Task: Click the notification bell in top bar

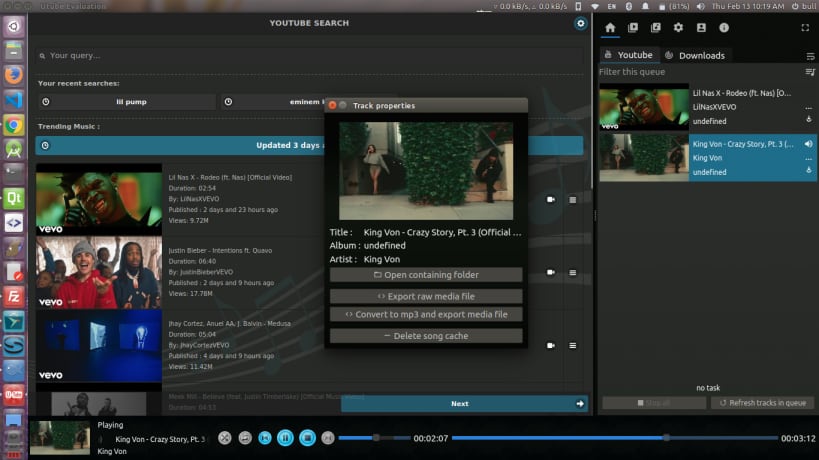Action: 646,6
